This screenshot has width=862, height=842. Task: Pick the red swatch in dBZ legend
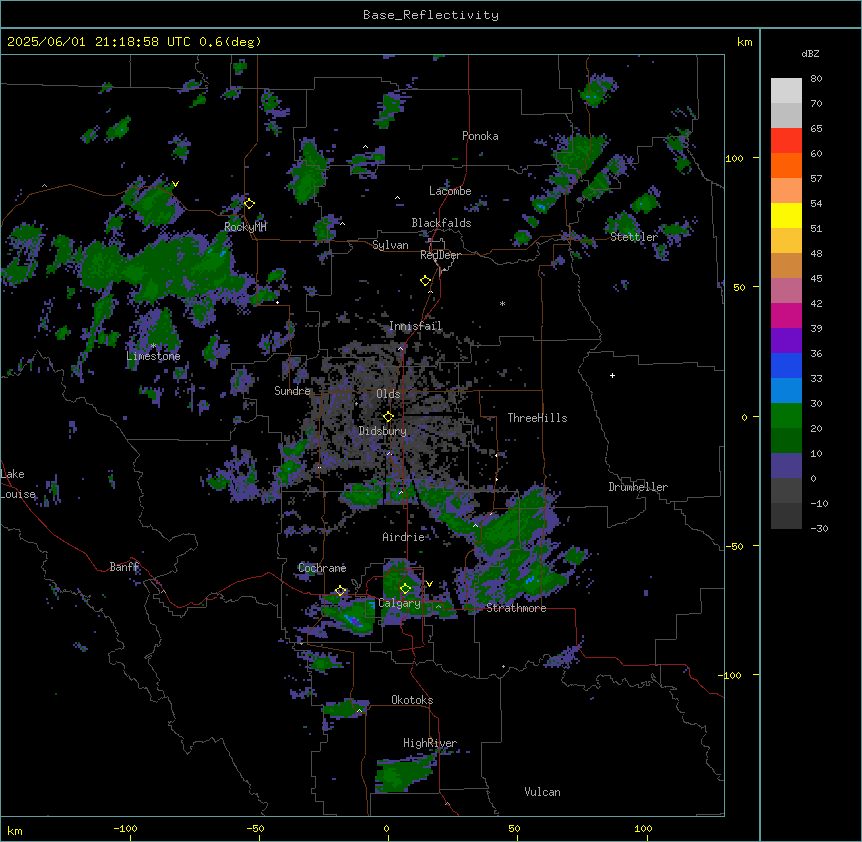pyautogui.click(x=786, y=141)
